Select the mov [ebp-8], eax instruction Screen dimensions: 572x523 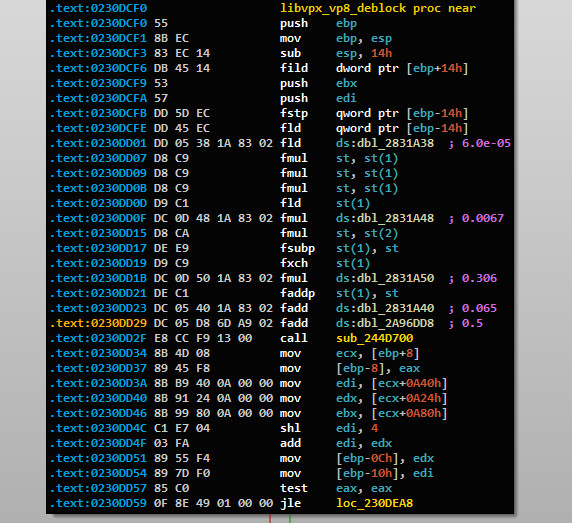(349, 368)
